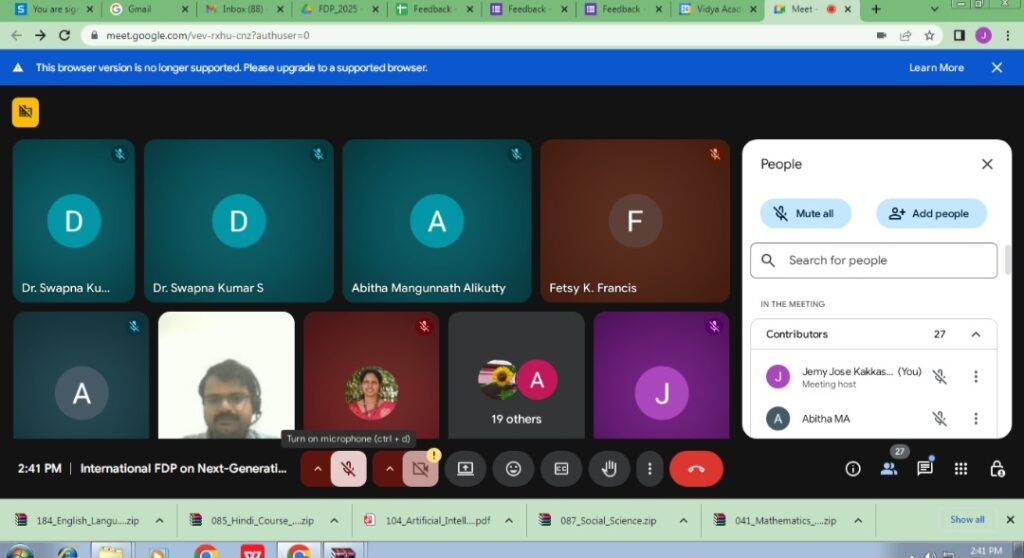Click the Add people button

tap(931, 213)
